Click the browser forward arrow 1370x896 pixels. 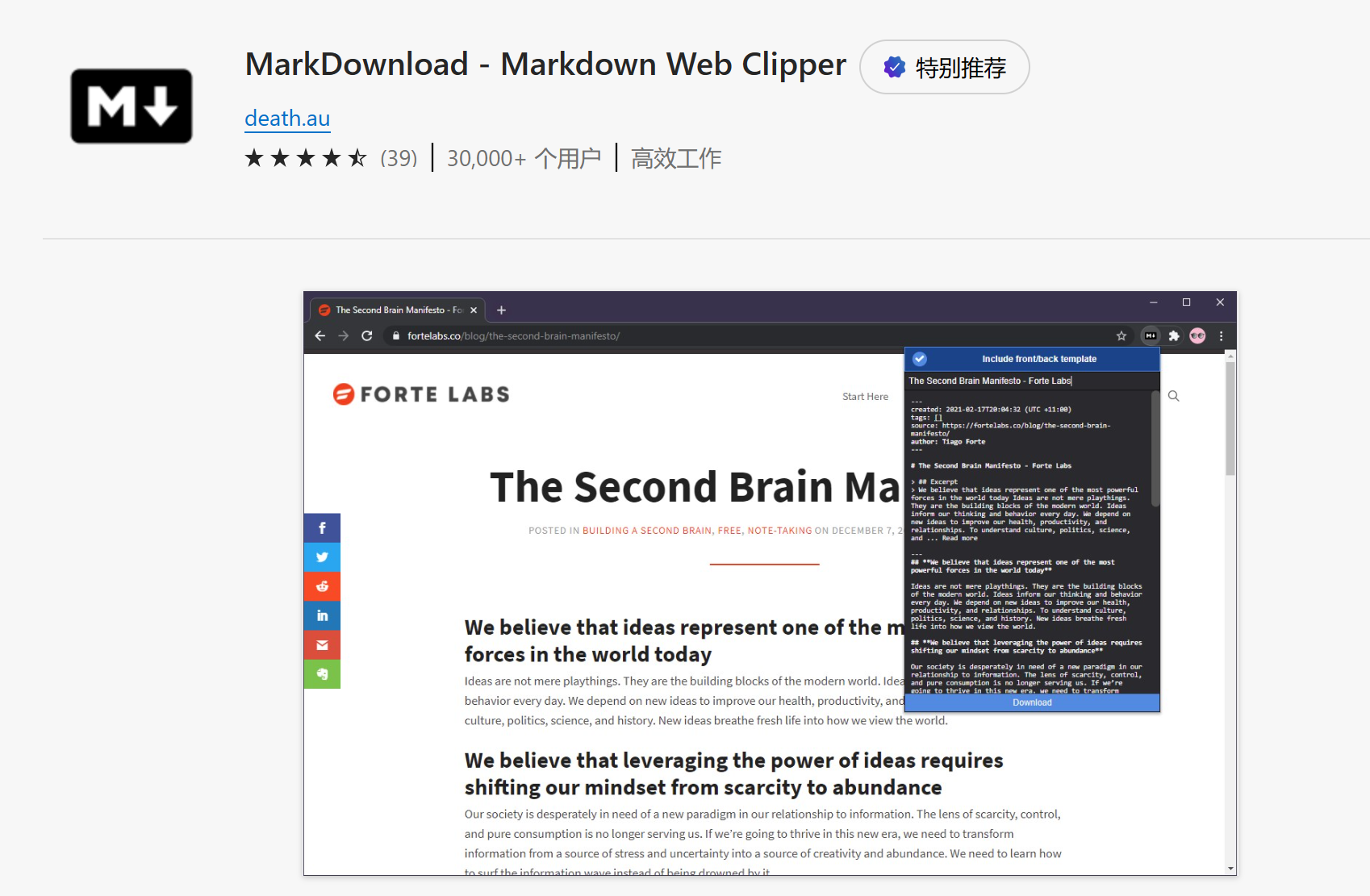pos(344,335)
